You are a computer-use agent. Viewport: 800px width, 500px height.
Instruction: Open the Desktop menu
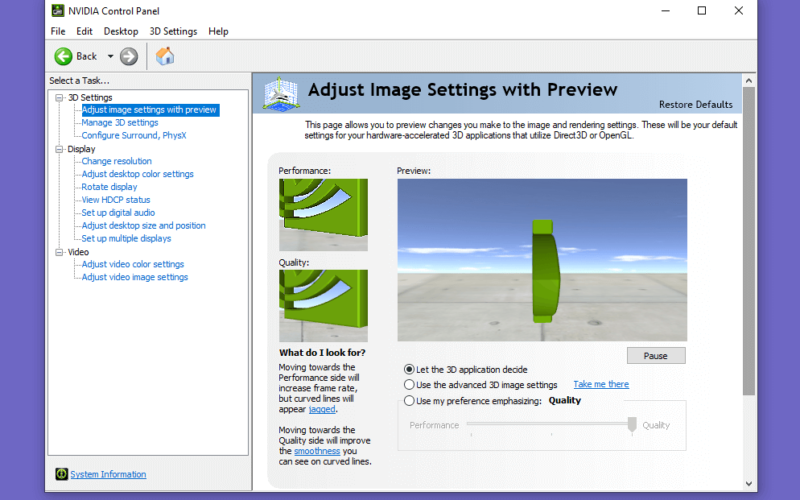click(121, 31)
